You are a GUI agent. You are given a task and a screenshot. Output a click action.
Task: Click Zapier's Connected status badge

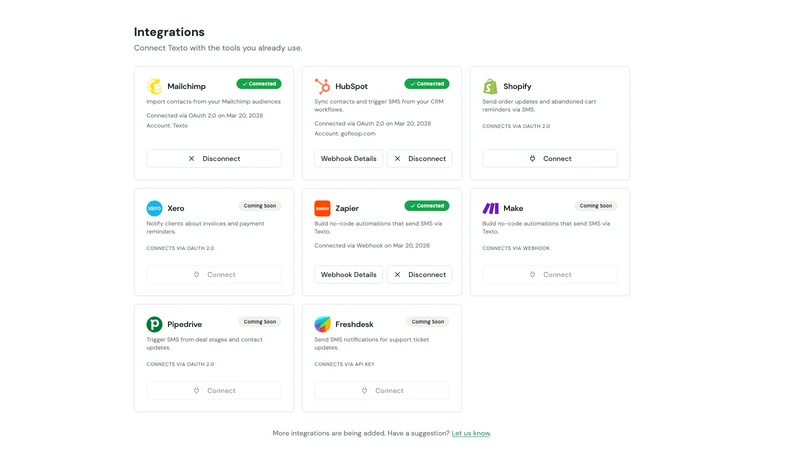(427, 206)
